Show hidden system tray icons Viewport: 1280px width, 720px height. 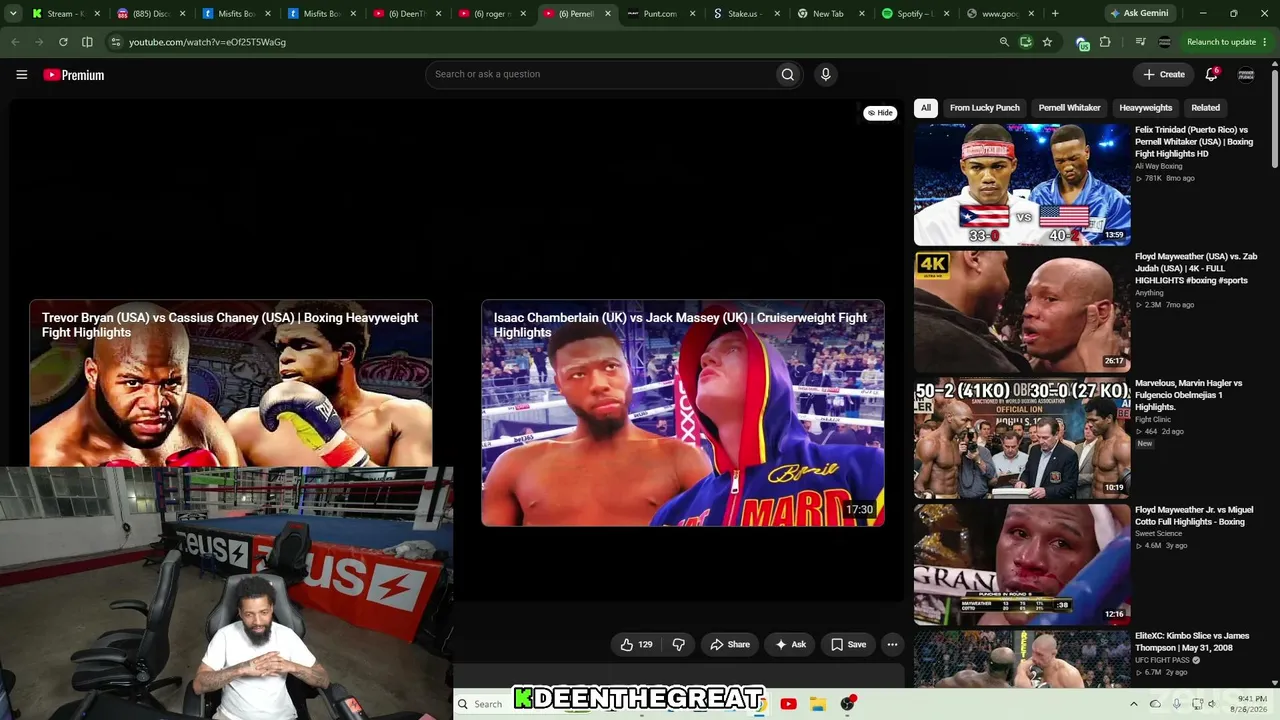coord(1134,704)
